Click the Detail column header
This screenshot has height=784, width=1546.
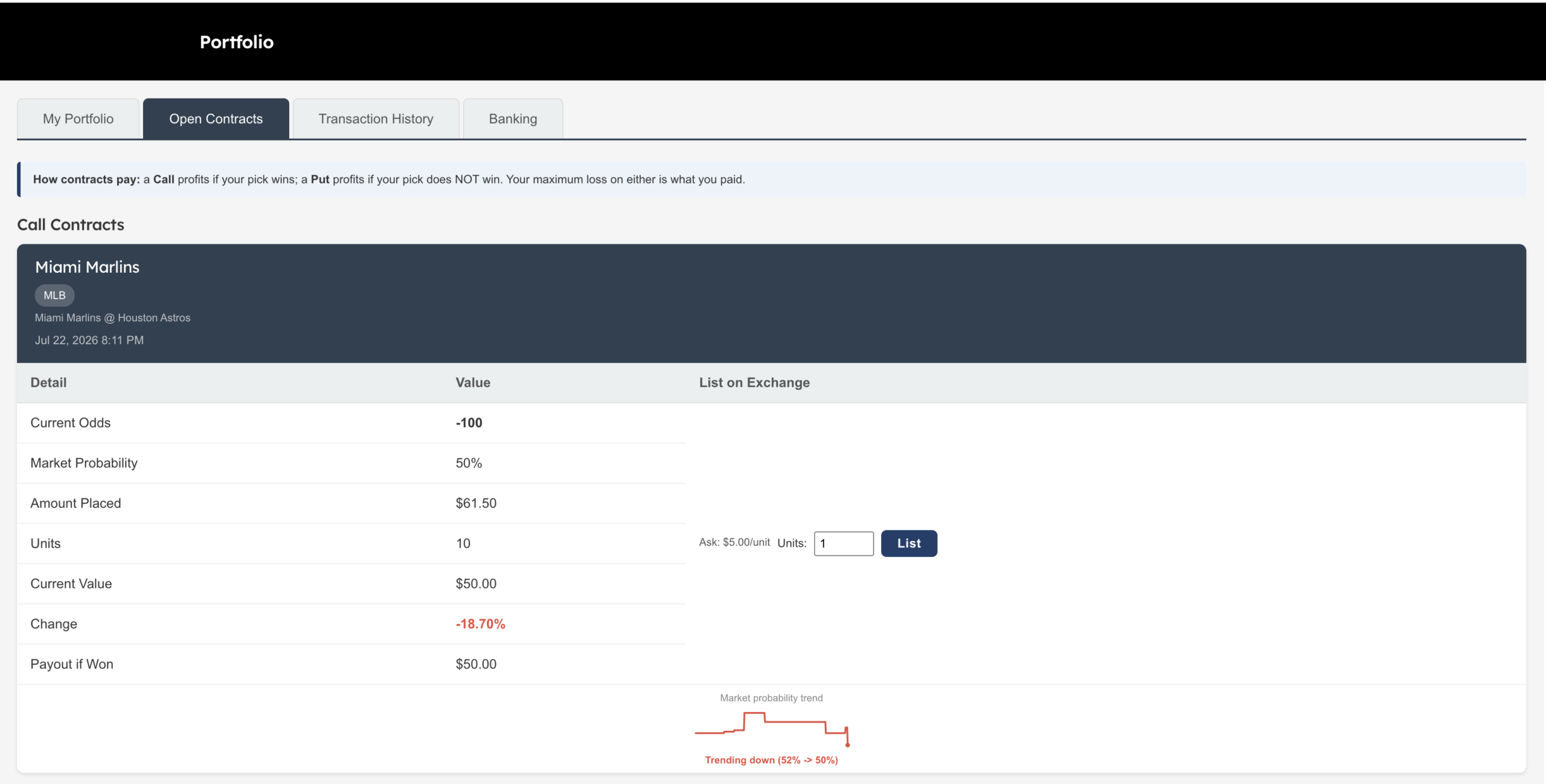[x=48, y=383]
